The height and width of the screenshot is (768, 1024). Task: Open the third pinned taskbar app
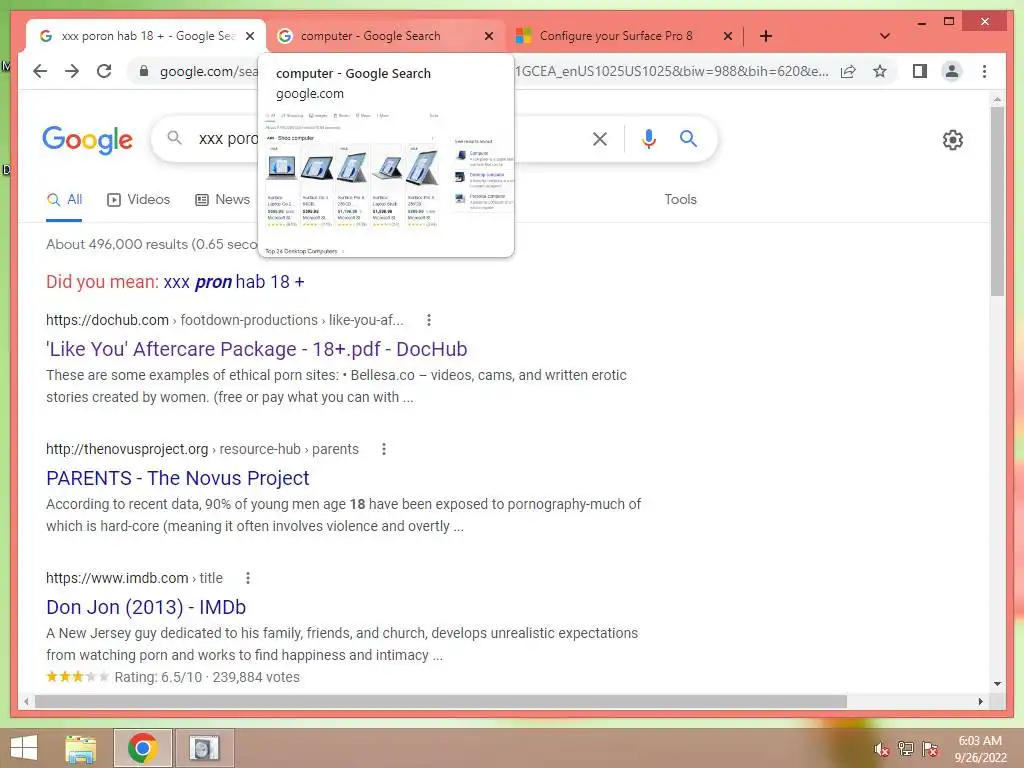coord(204,748)
